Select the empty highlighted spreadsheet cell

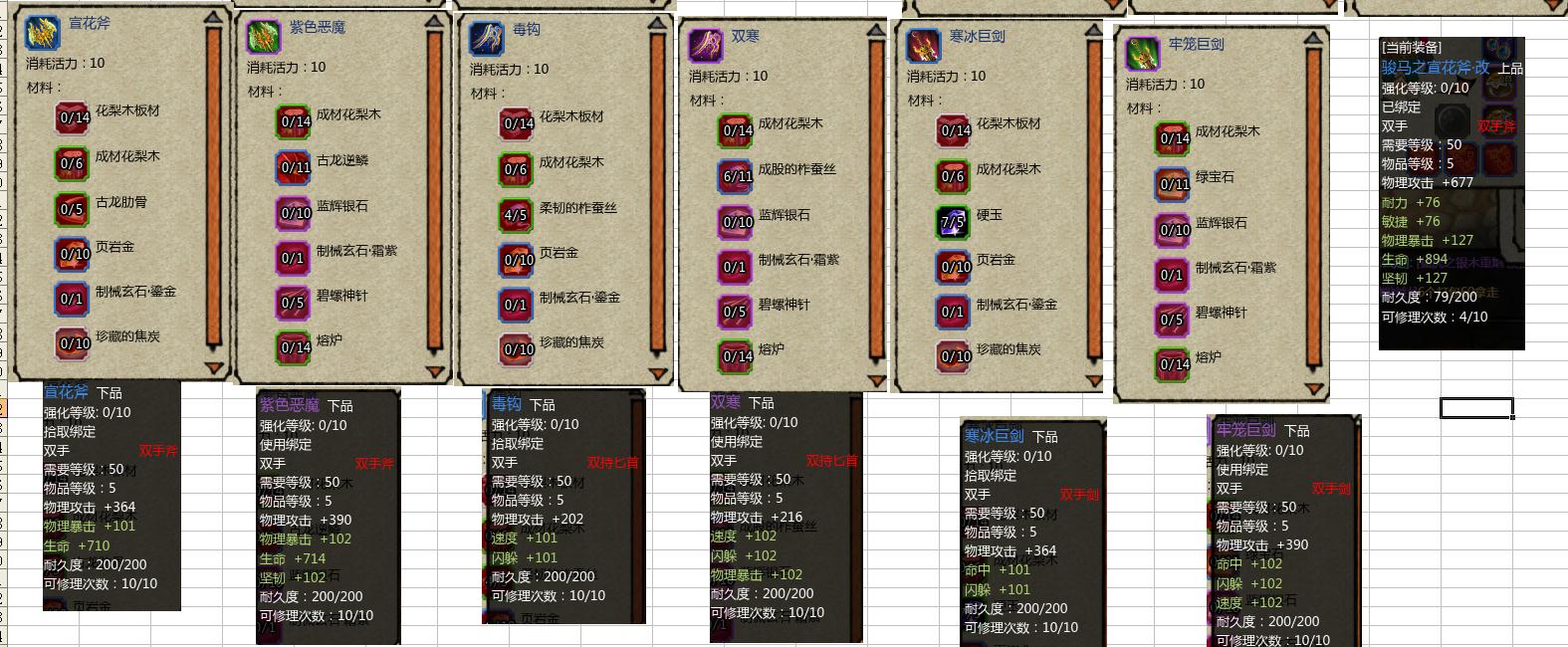[x=1476, y=407]
